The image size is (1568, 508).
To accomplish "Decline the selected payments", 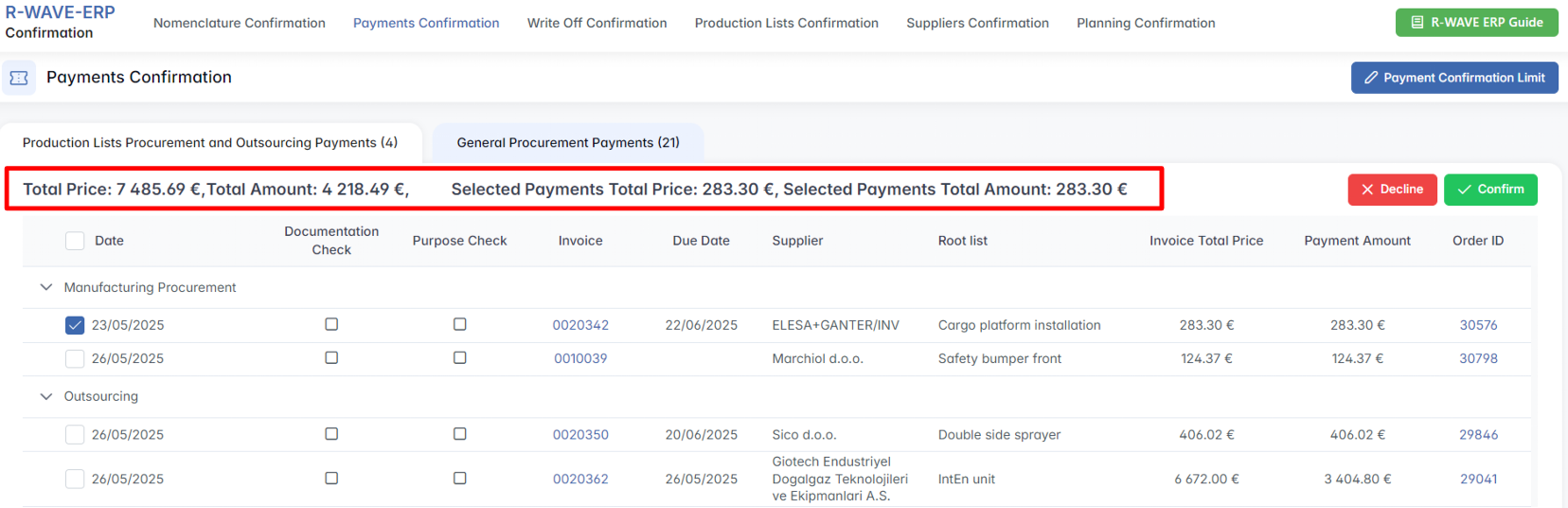I will 1392,190.
